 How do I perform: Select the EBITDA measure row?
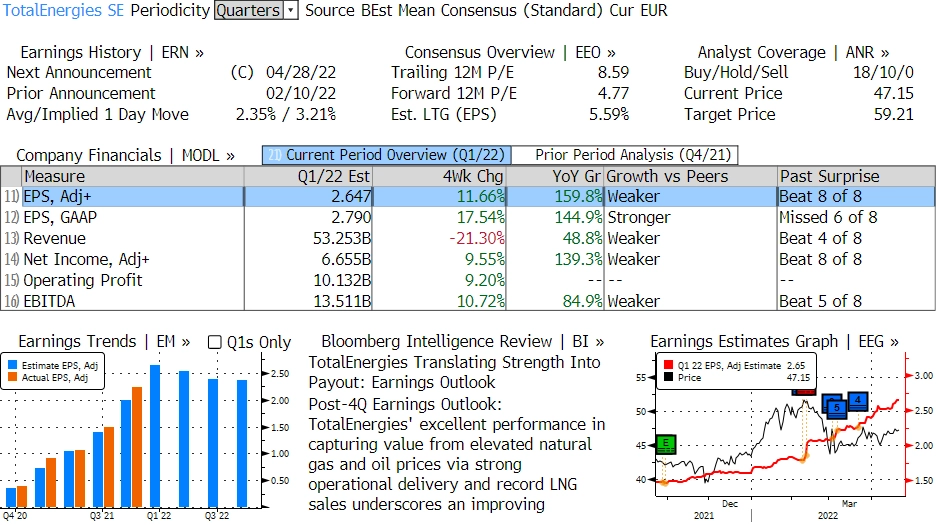[468, 301]
